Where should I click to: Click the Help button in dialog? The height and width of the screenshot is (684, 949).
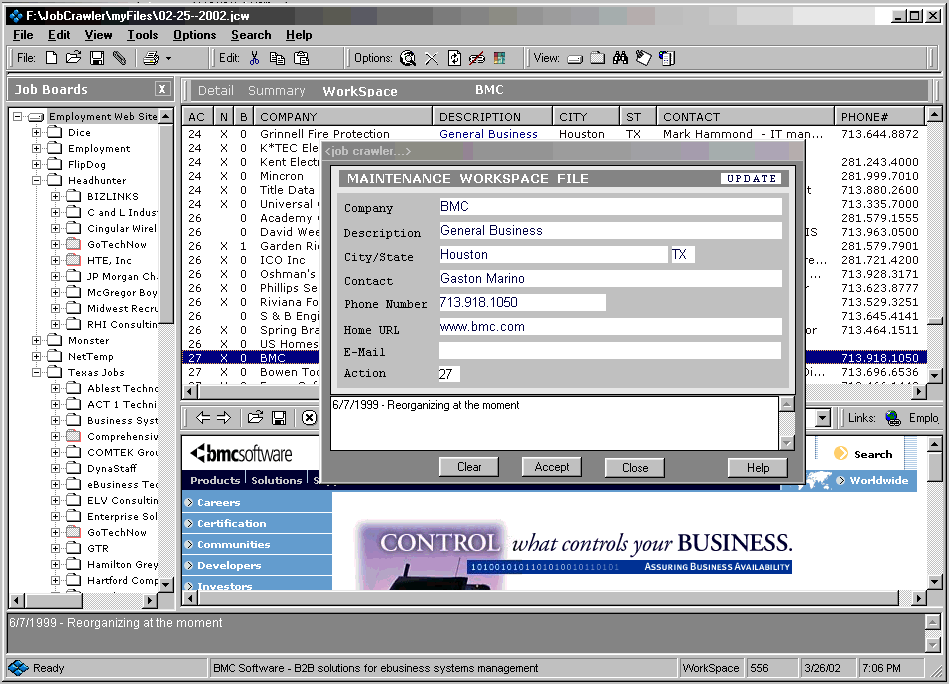coord(758,467)
